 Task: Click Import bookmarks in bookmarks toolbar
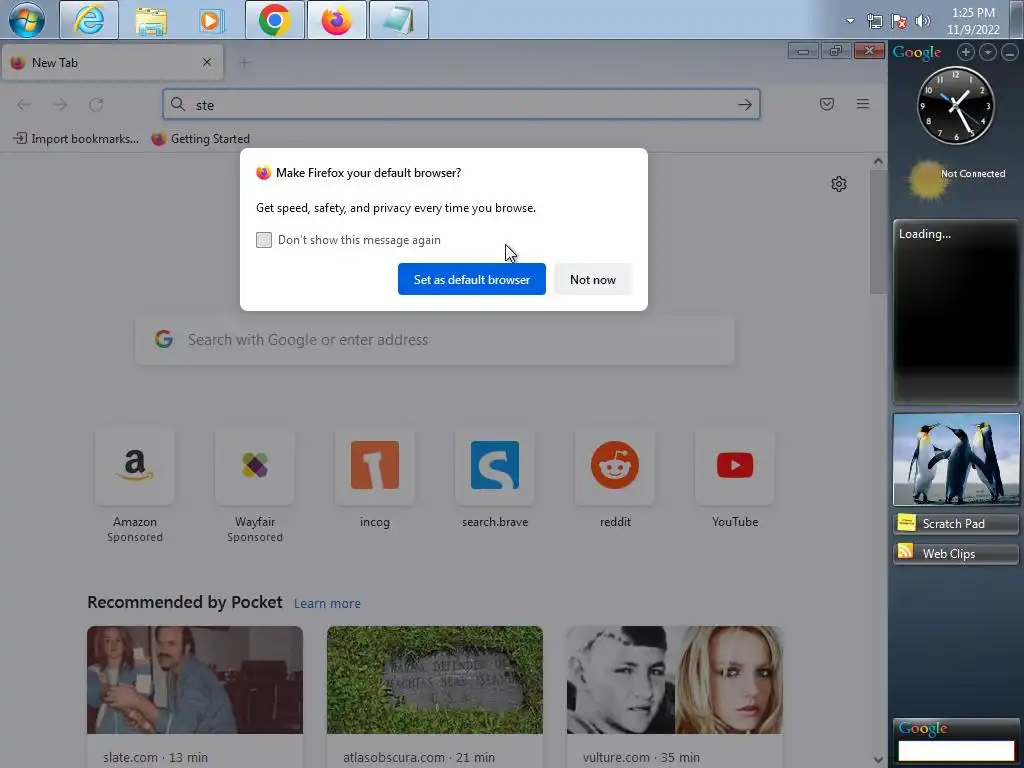(76, 138)
